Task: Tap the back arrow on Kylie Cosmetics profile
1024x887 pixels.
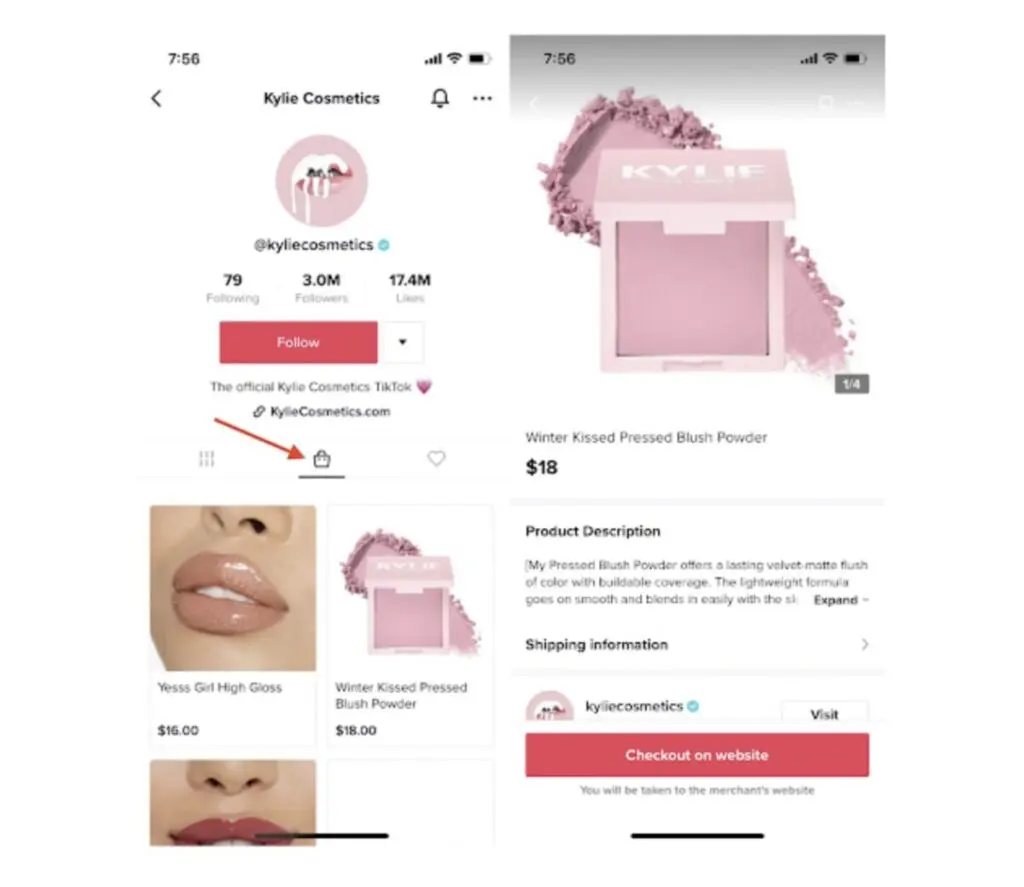Action: [156, 99]
